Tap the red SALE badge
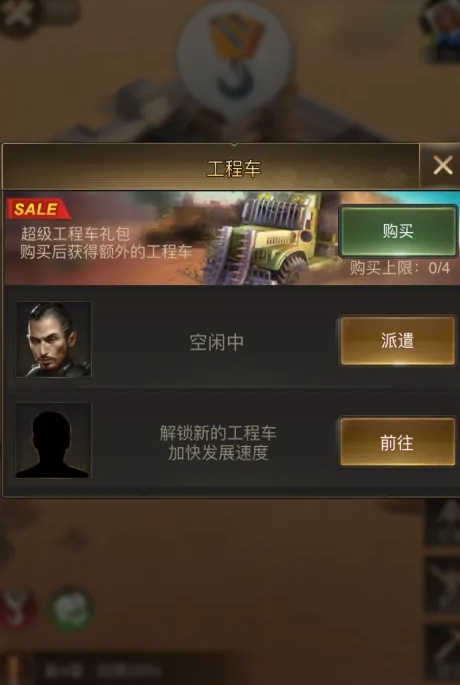Viewport: 460px width, 685px height. [x=38, y=209]
